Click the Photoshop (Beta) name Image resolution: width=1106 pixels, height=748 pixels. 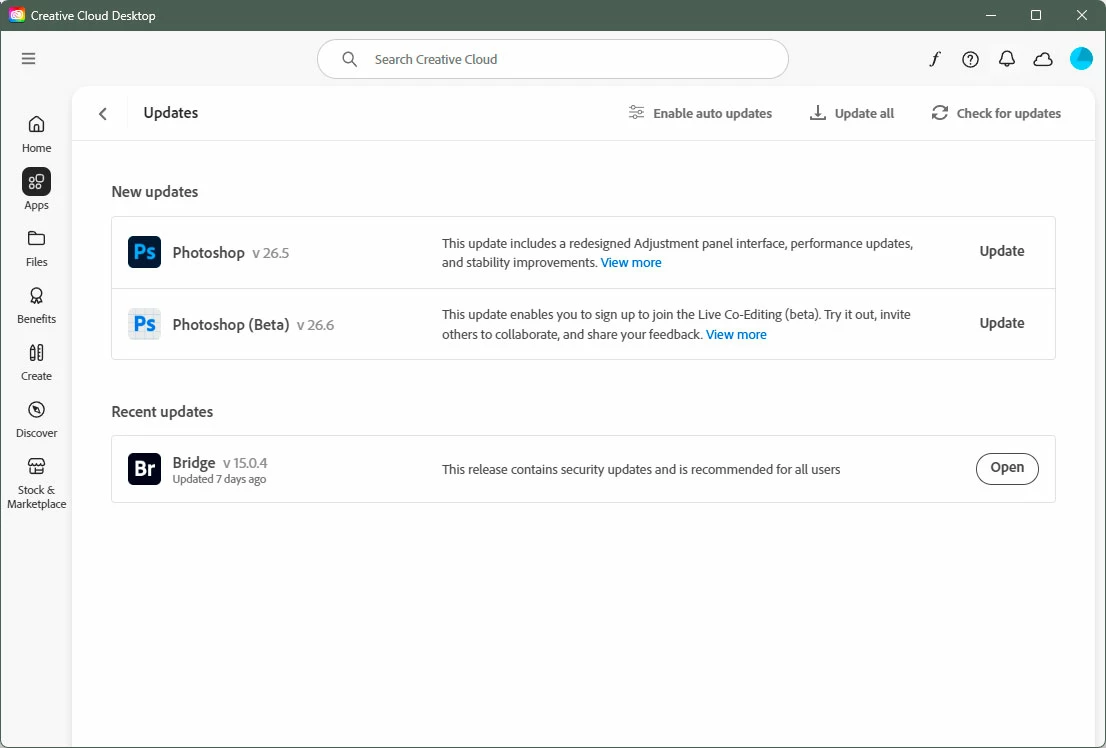tap(231, 325)
